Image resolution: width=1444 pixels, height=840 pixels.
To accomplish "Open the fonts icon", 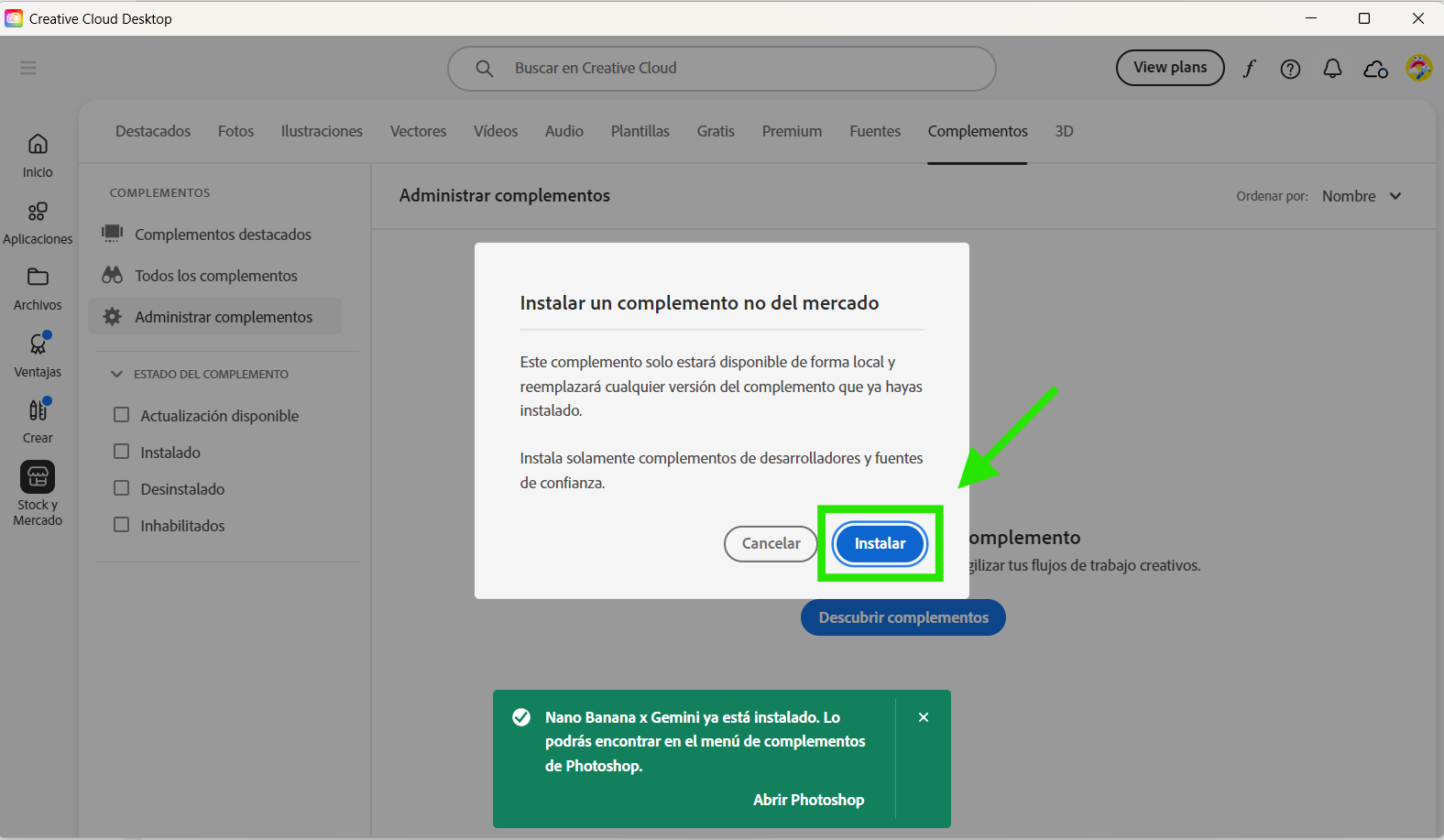I will tap(1249, 69).
